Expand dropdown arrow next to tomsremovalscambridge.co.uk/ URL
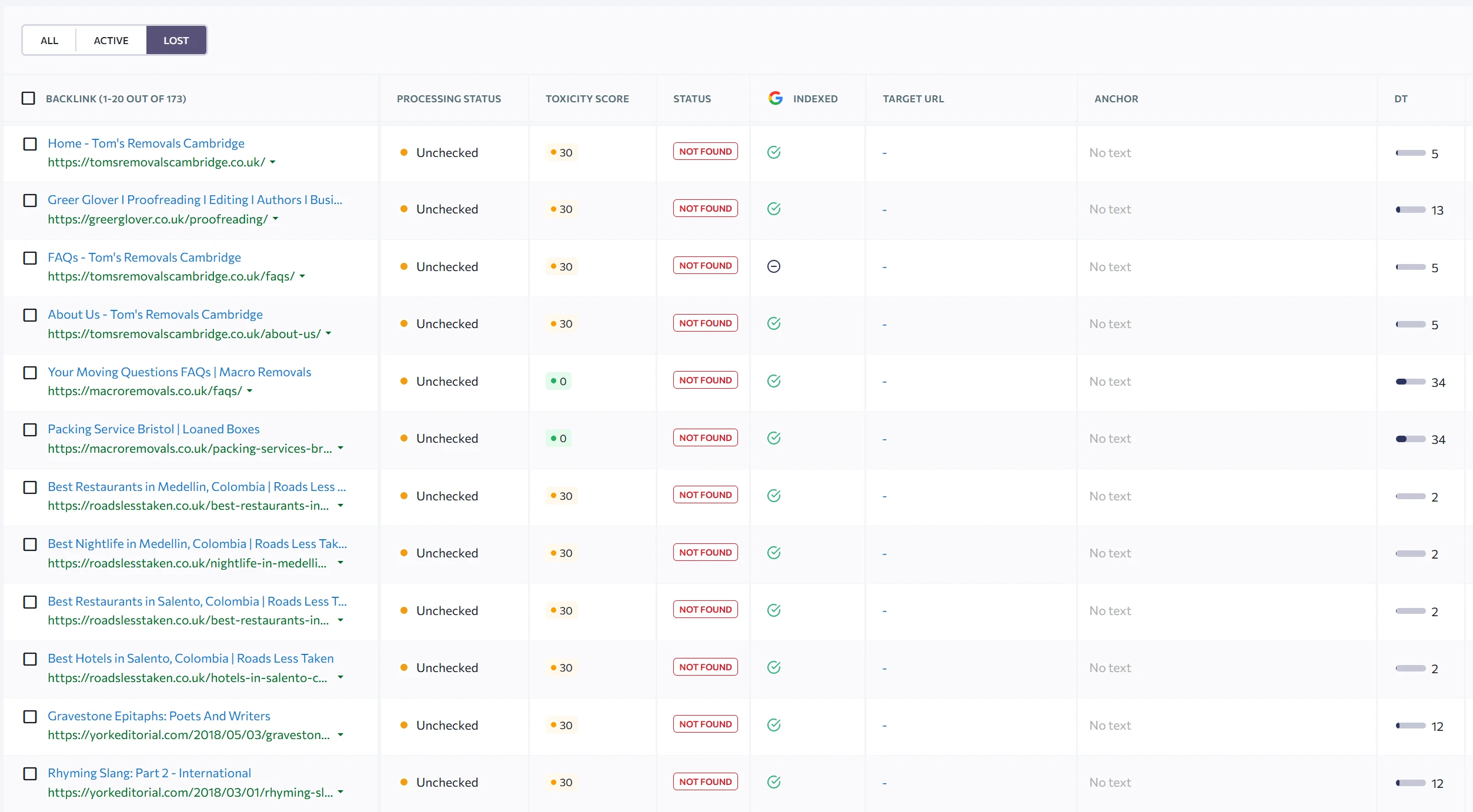 [272, 162]
